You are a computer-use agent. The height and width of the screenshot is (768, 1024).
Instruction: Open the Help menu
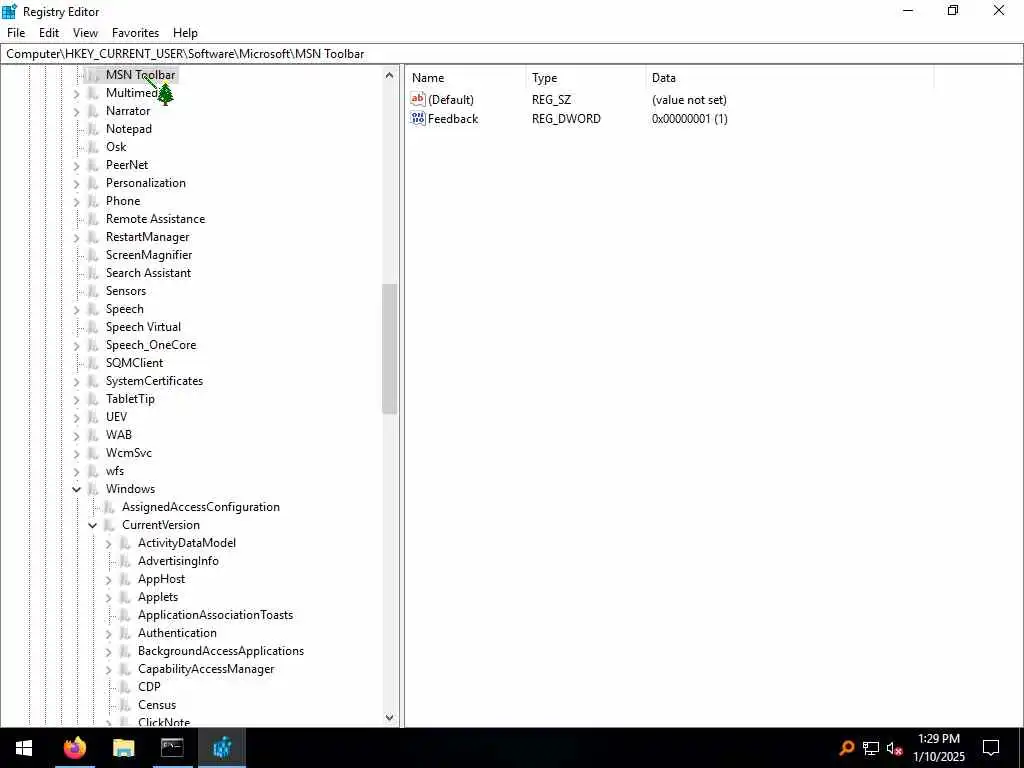pos(185,33)
